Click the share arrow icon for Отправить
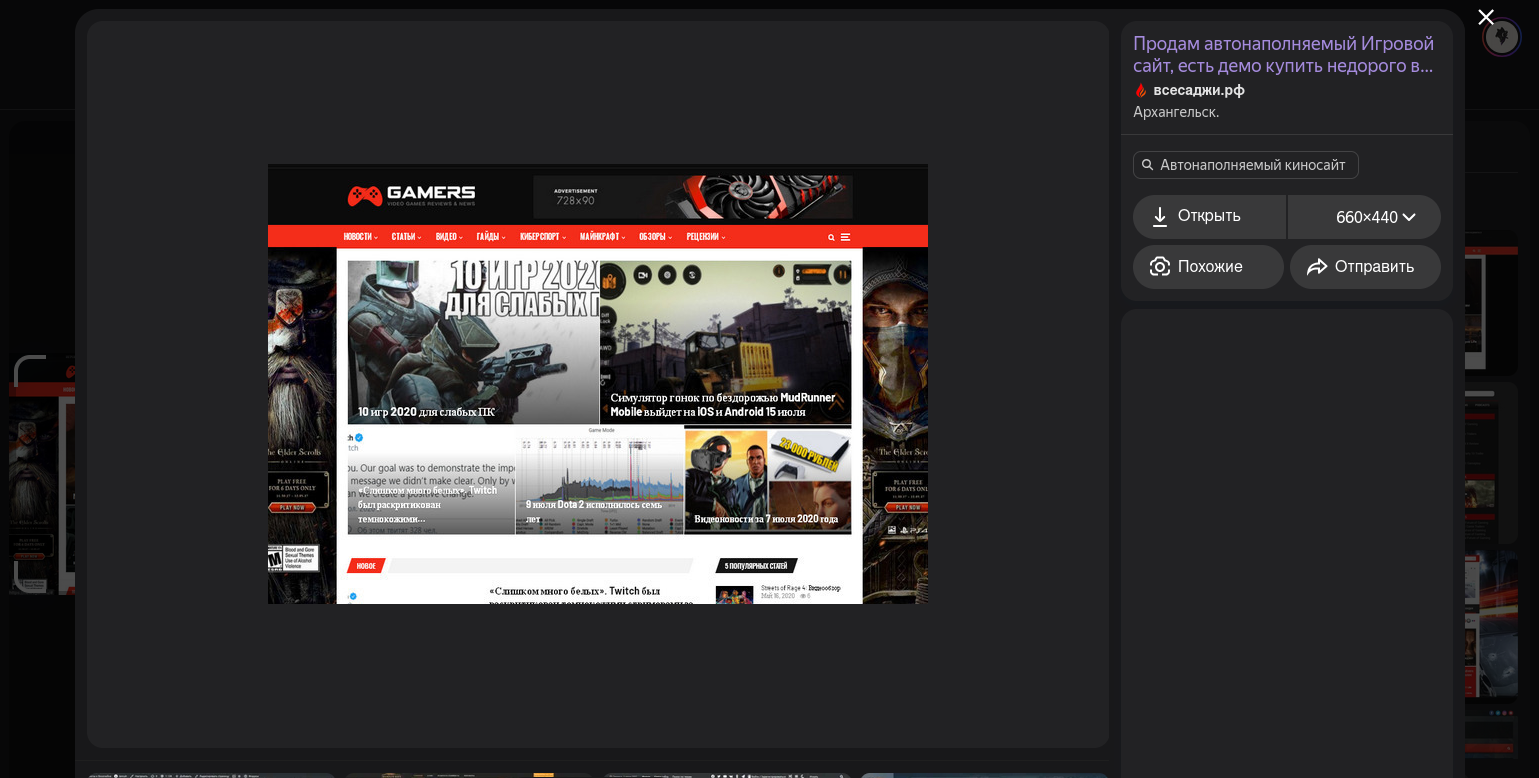1539x778 pixels. click(x=1317, y=267)
